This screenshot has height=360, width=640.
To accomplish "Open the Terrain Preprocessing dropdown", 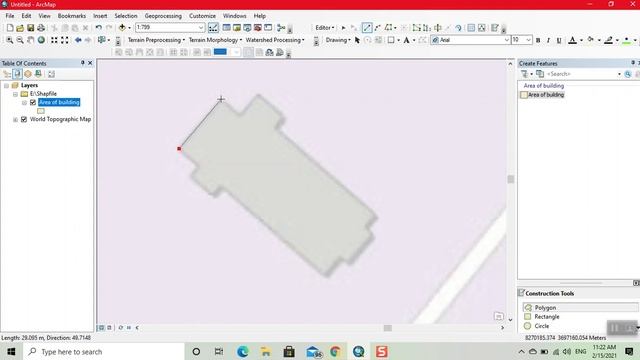I will (156, 40).
